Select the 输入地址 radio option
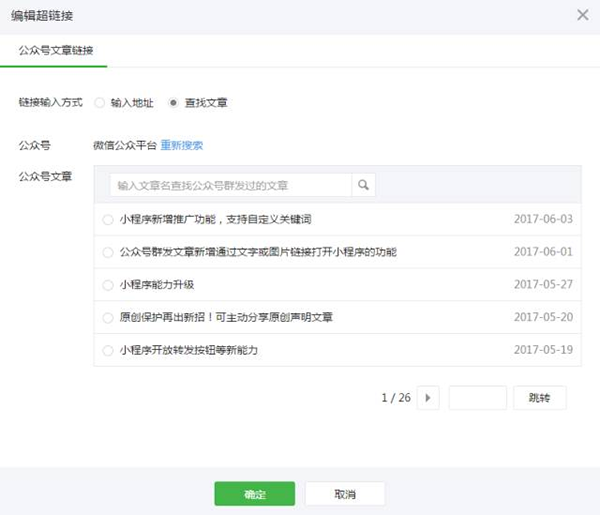Viewport: 600px width, 515px height. pos(100,102)
